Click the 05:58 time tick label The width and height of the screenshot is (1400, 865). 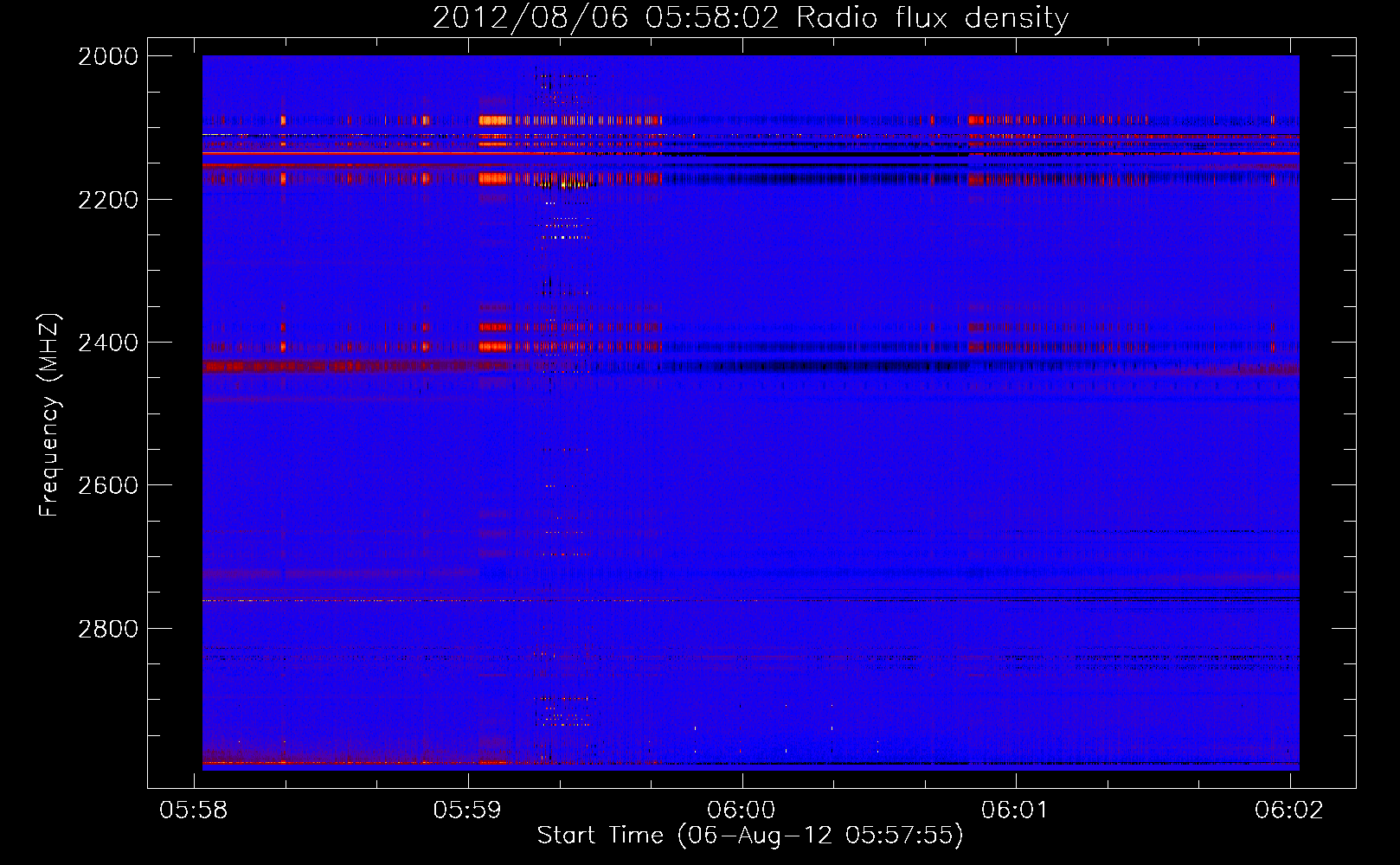[x=194, y=810]
